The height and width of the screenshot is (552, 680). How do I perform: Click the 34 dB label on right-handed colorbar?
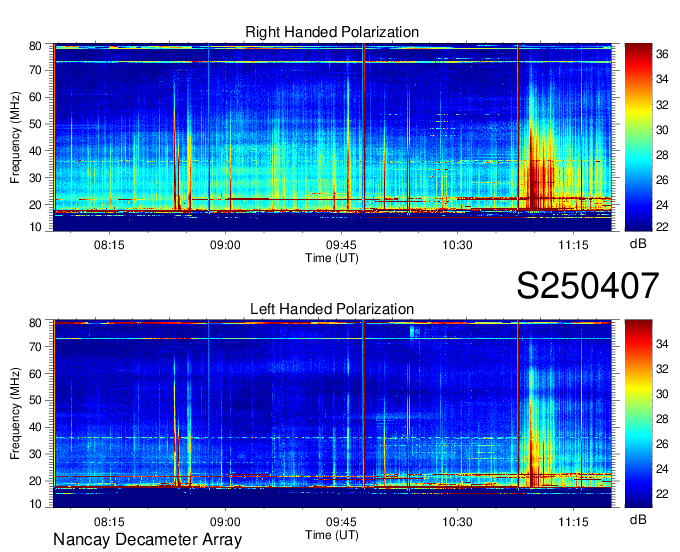tap(662, 79)
